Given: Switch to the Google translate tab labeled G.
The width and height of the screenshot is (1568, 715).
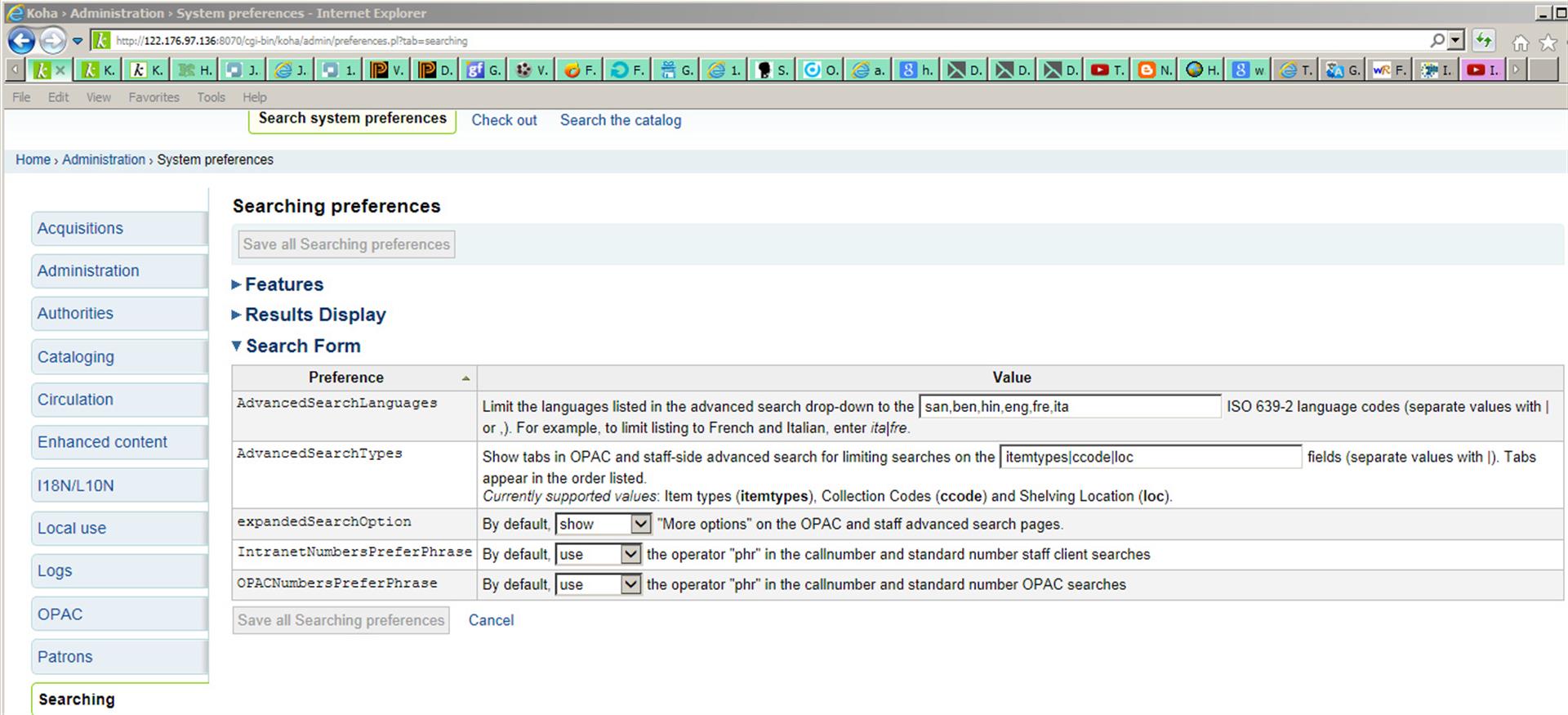Looking at the screenshot, I should coord(1343,70).
